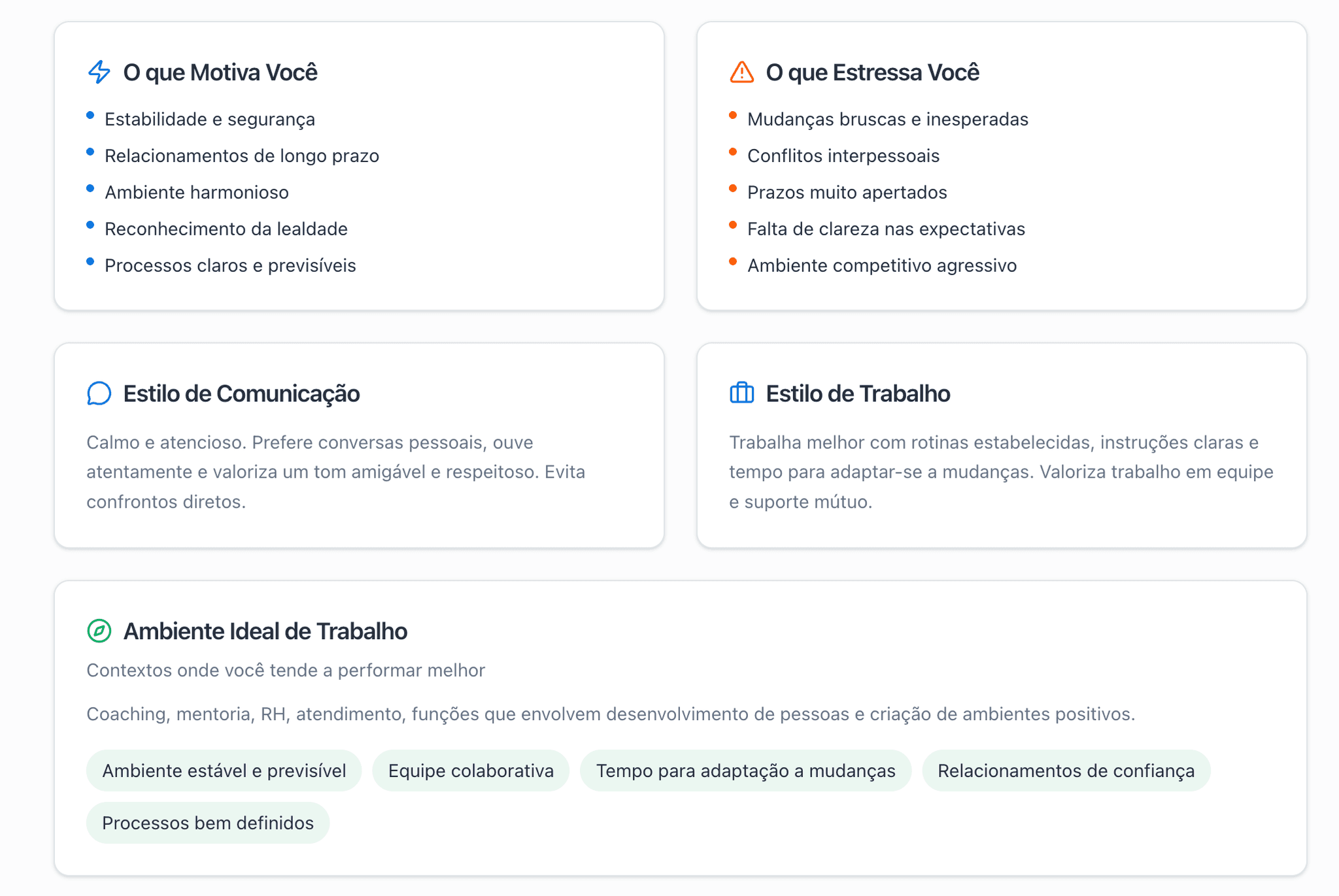Select the 'Ambiente estável e previsível' tag
Viewport: 1339px width, 896px height.
tap(224, 771)
